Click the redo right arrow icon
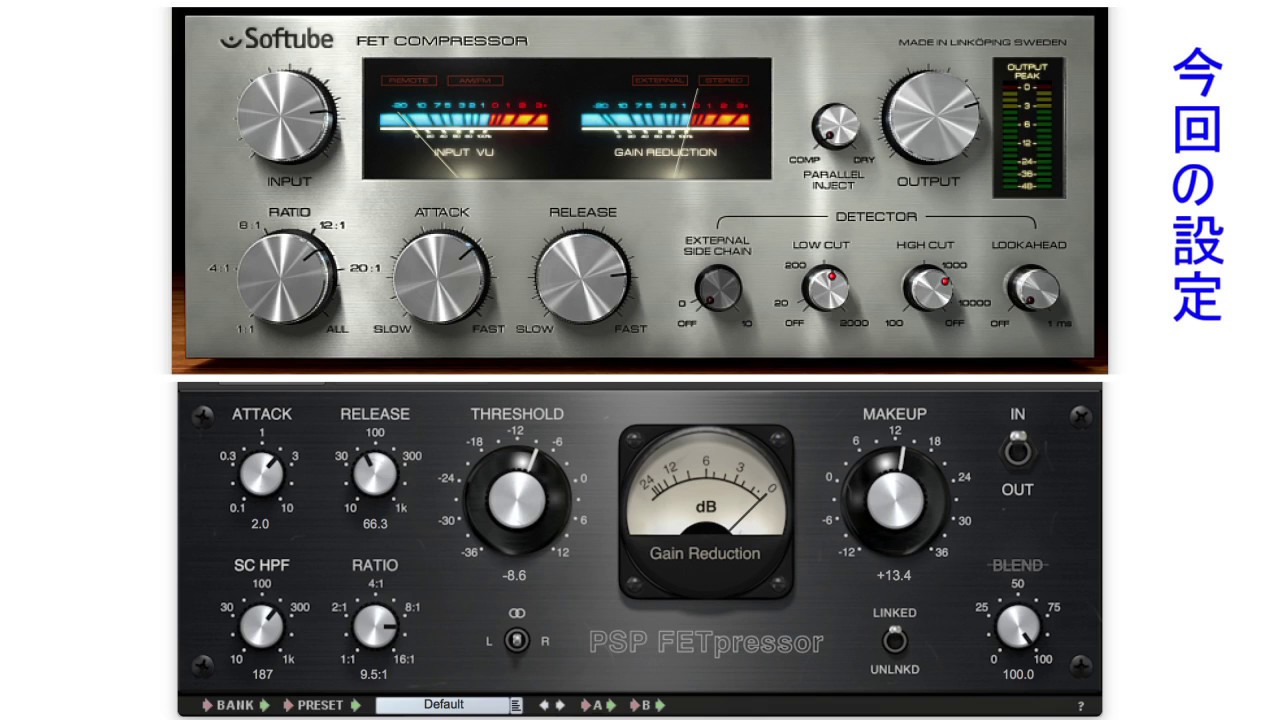 coord(559,705)
